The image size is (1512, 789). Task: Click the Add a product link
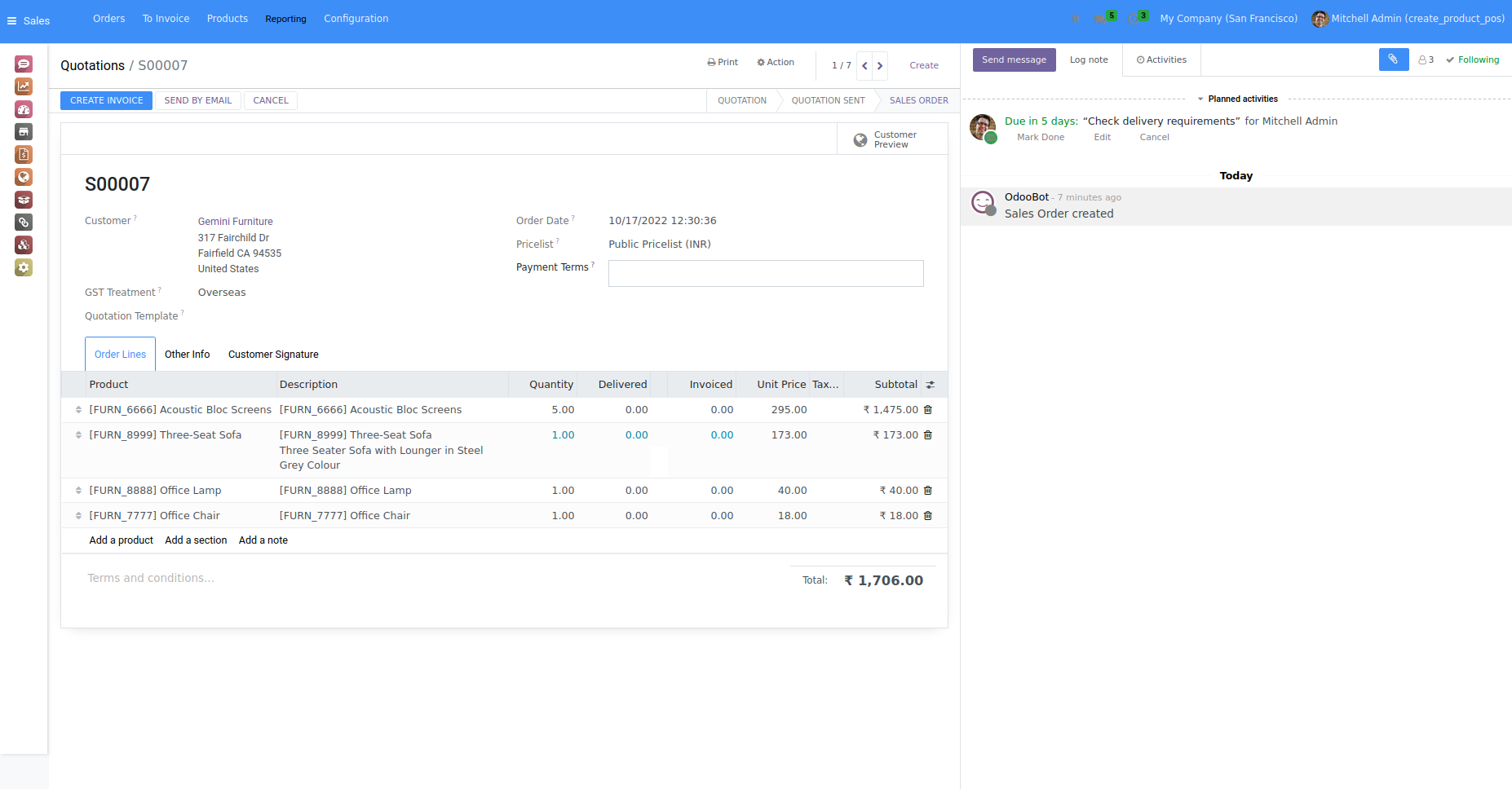coord(121,540)
